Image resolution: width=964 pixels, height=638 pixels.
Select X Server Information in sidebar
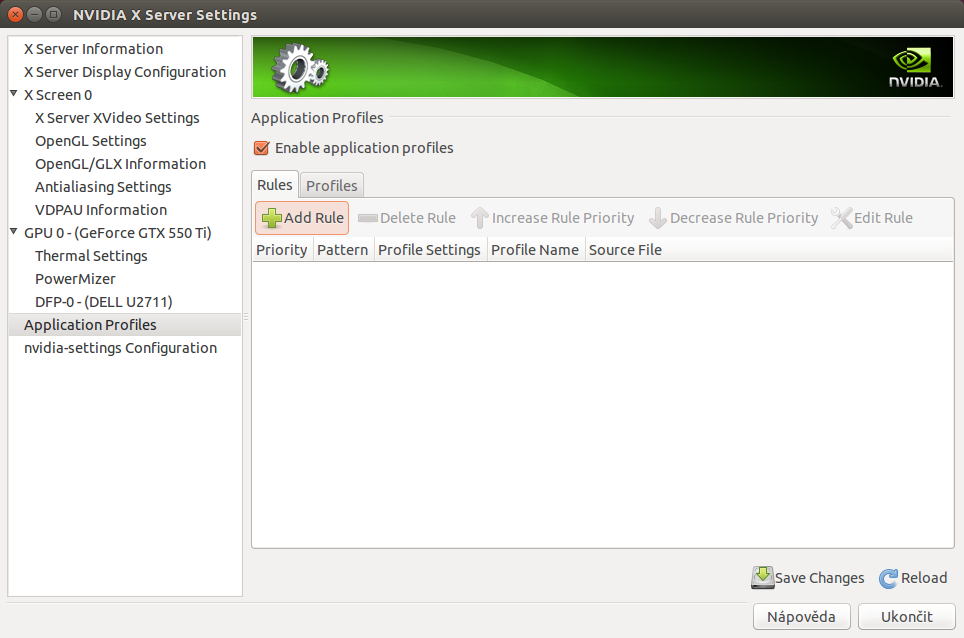(125, 49)
